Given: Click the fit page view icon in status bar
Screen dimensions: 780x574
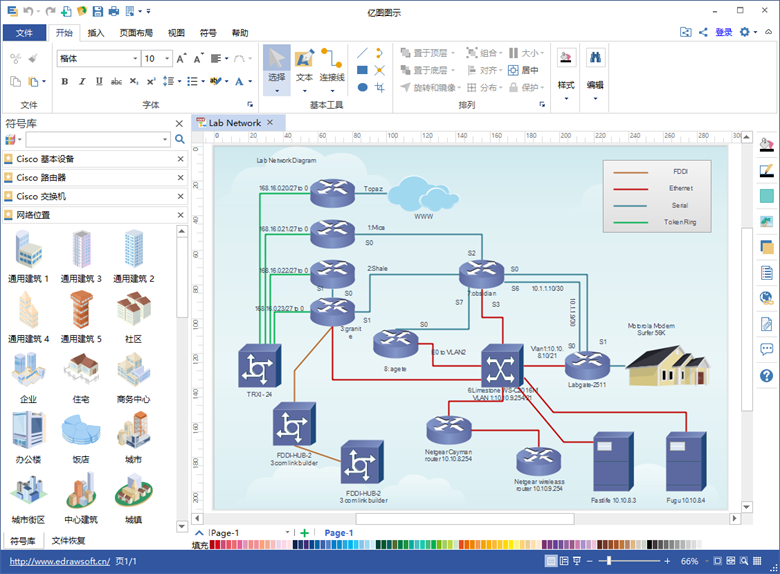Looking at the screenshot, I should pos(717,561).
